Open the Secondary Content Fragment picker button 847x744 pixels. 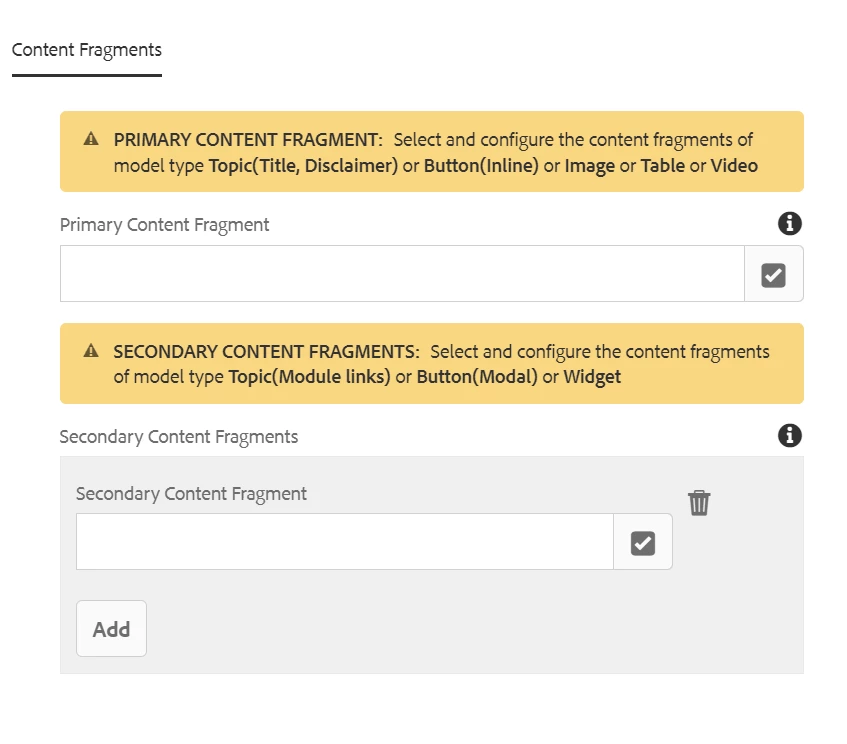(642, 543)
